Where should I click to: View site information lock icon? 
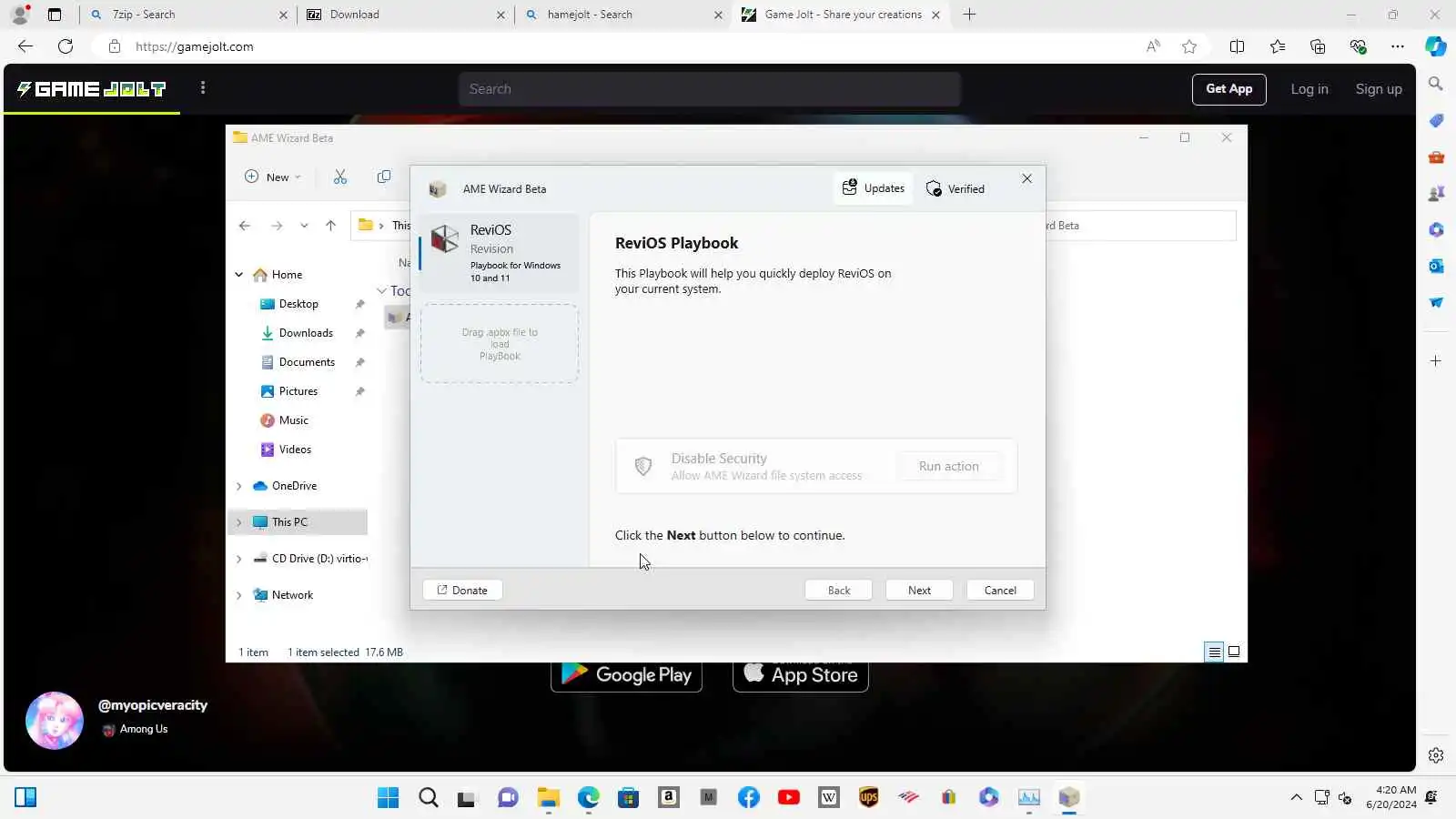[x=115, y=46]
